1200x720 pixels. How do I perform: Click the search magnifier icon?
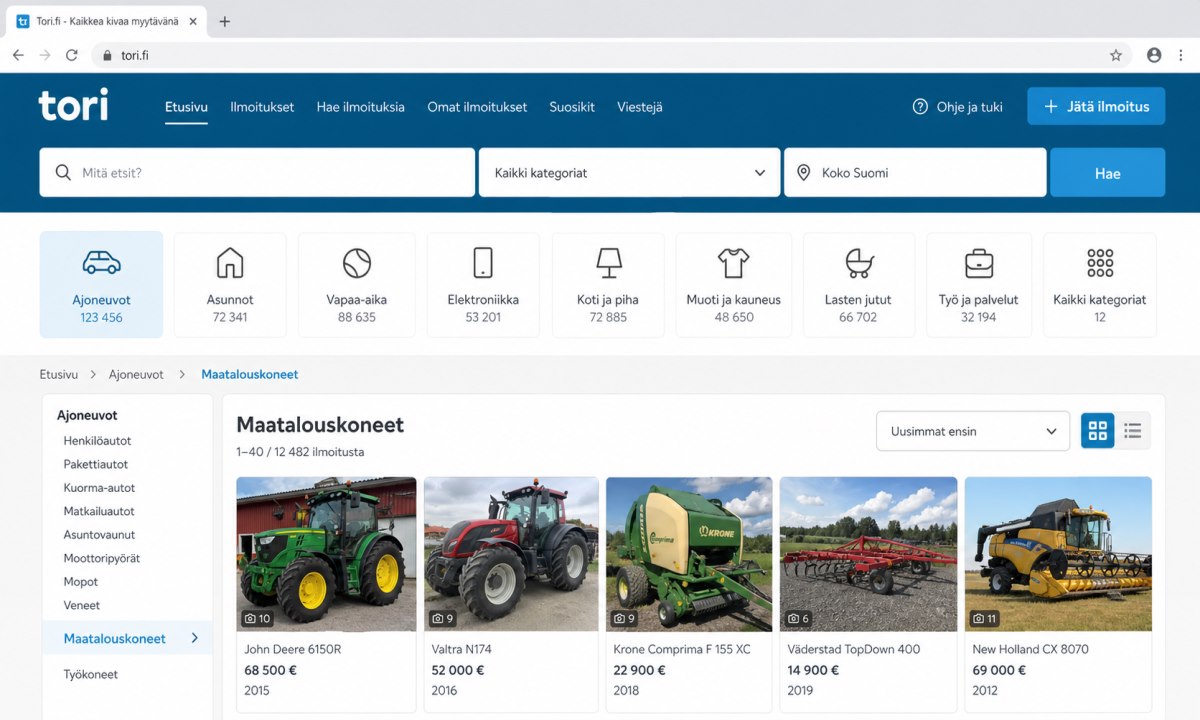click(x=63, y=172)
